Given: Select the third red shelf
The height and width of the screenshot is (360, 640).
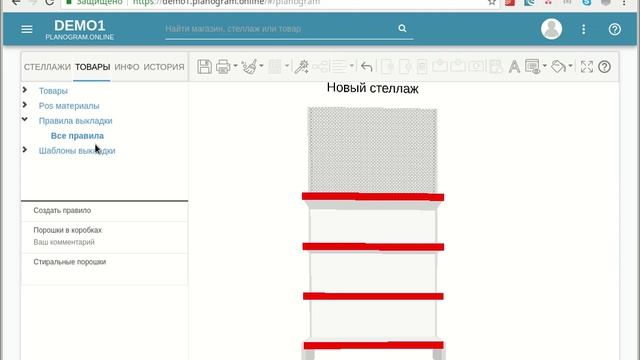Looking at the screenshot, I should pos(373,296).
